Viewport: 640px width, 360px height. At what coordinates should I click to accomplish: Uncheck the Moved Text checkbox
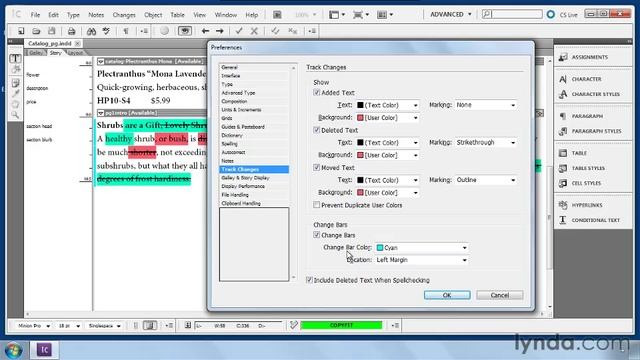tap(316, 167)
